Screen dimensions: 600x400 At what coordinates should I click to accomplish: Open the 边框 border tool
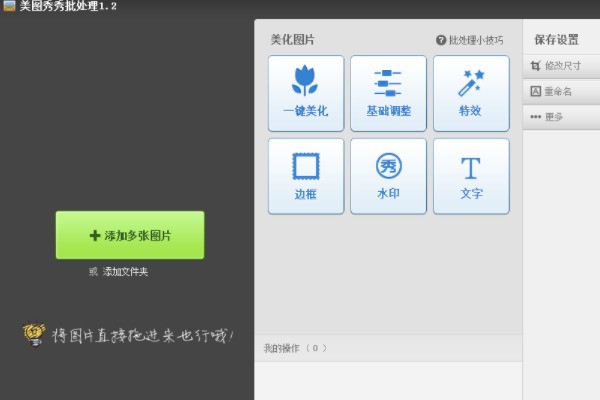pyautogui.click(x=306, y=176)
